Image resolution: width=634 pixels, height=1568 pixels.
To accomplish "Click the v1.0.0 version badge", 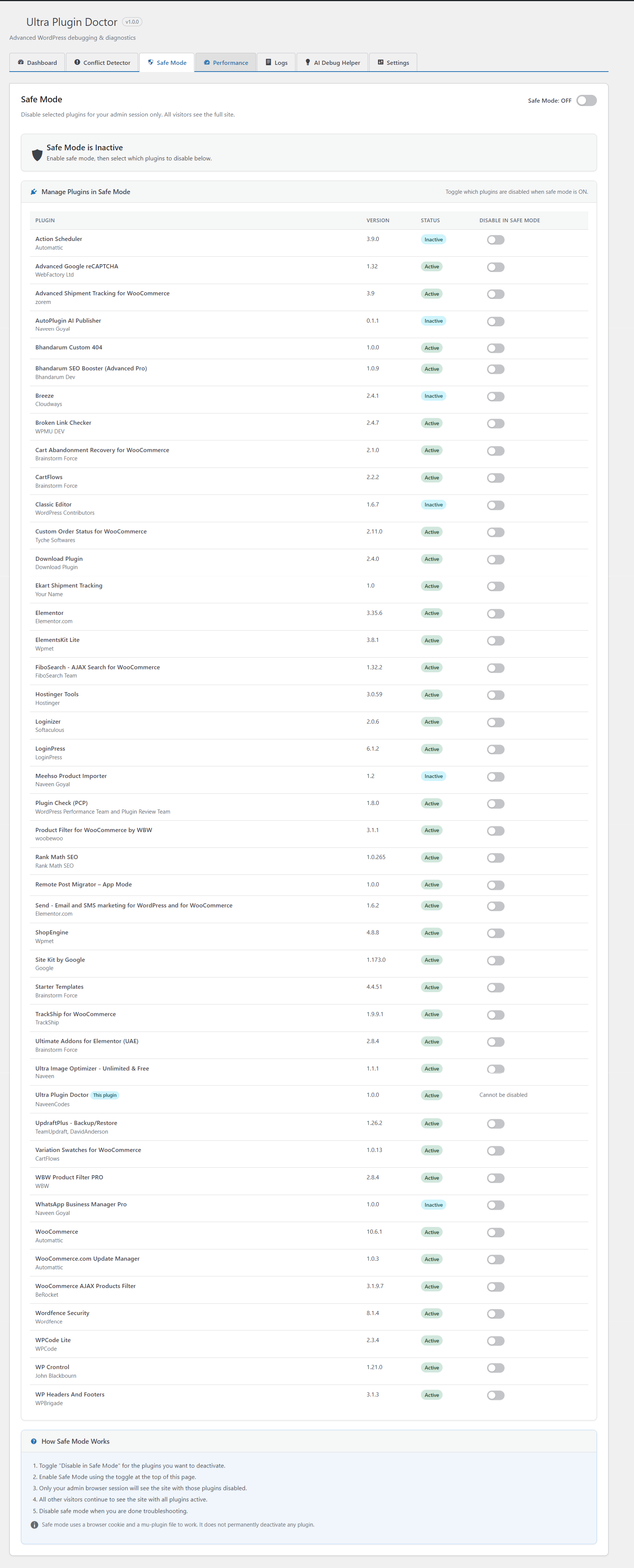I will 132,22.
